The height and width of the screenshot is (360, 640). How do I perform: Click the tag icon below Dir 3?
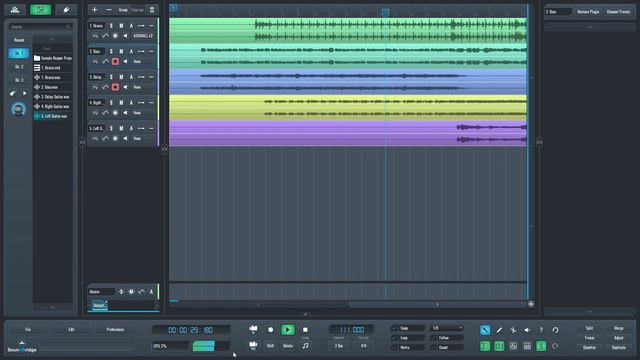[x=13, y=93]
